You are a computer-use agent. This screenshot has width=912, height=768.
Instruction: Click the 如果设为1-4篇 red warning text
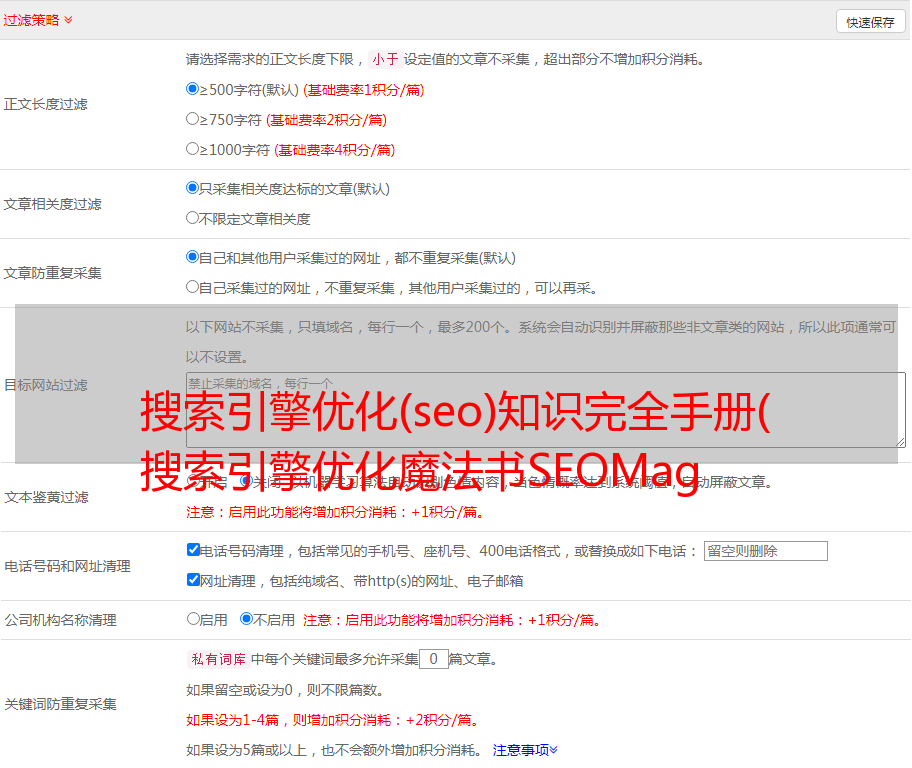[x=333, y=720]
